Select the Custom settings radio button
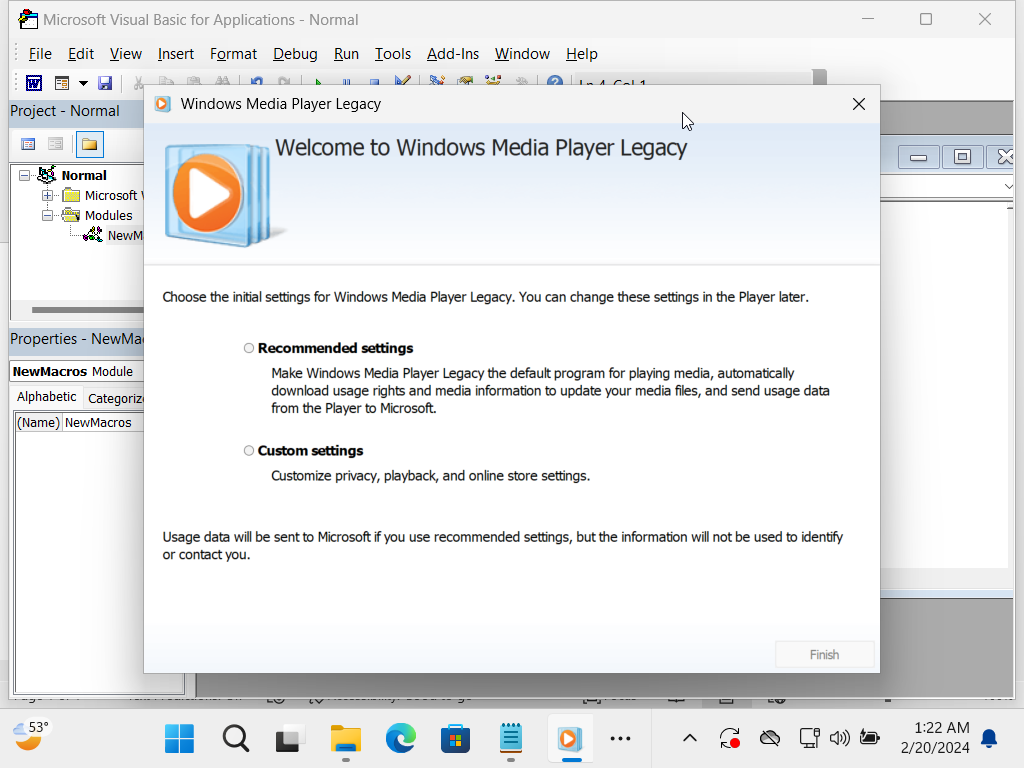1024x768 pixels. pos(249,451)
